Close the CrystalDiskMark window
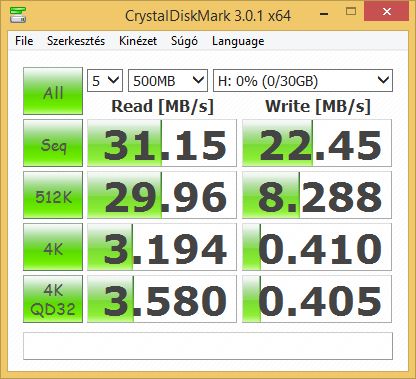The height and width of the screenshot is (379, 416). pos(387,12)
